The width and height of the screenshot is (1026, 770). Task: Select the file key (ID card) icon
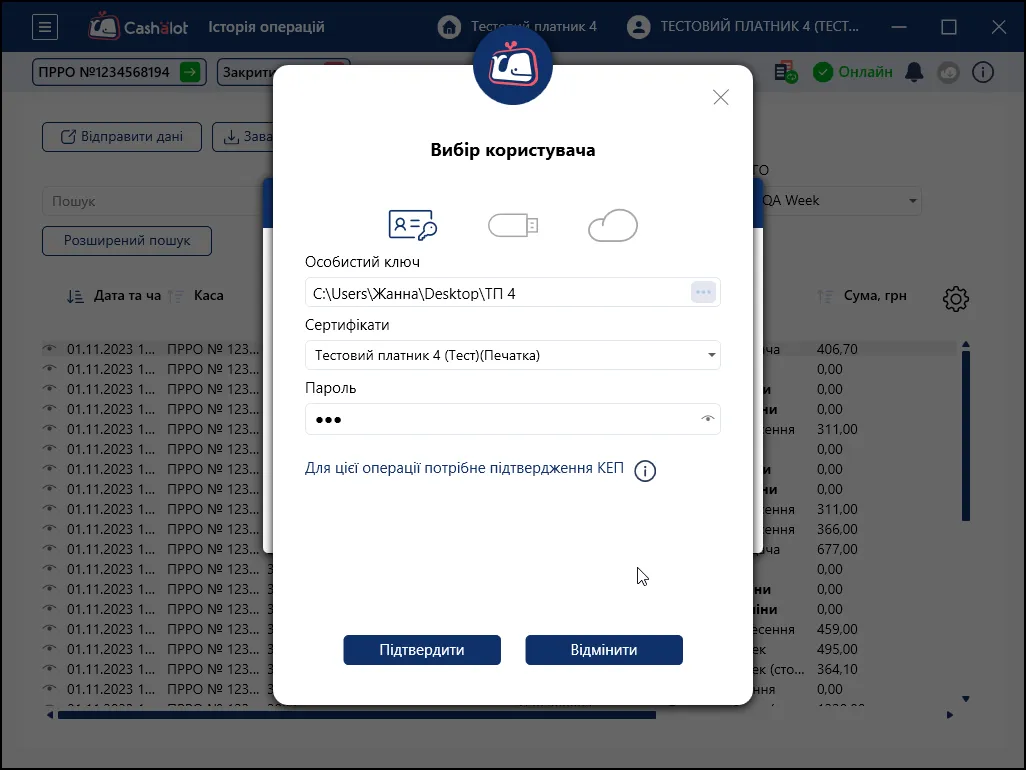(x=413, y=225)
